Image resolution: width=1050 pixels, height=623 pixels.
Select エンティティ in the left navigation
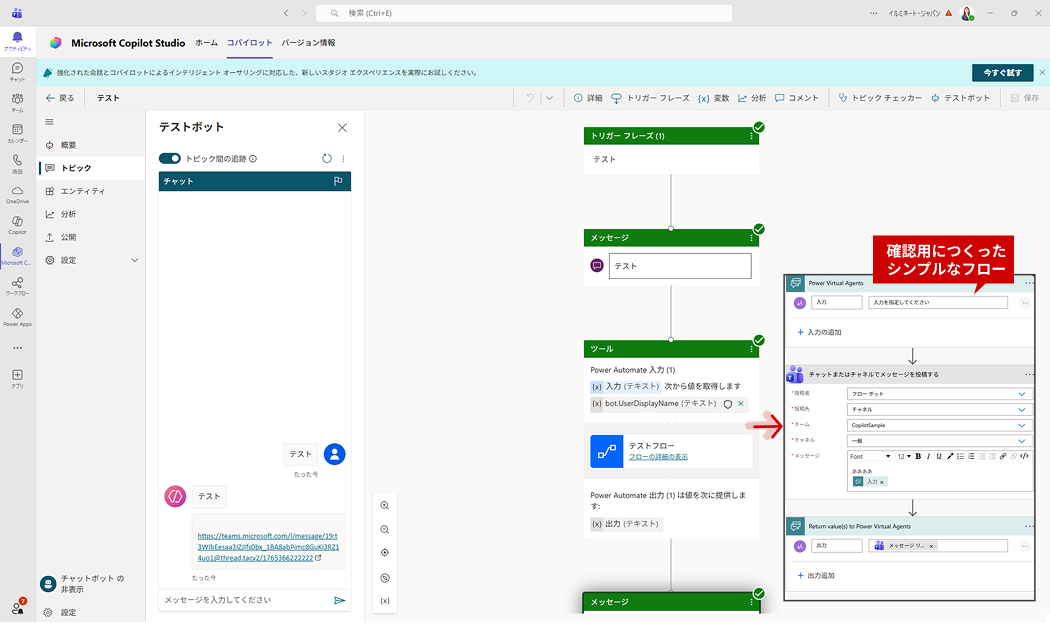pos(82,191)
